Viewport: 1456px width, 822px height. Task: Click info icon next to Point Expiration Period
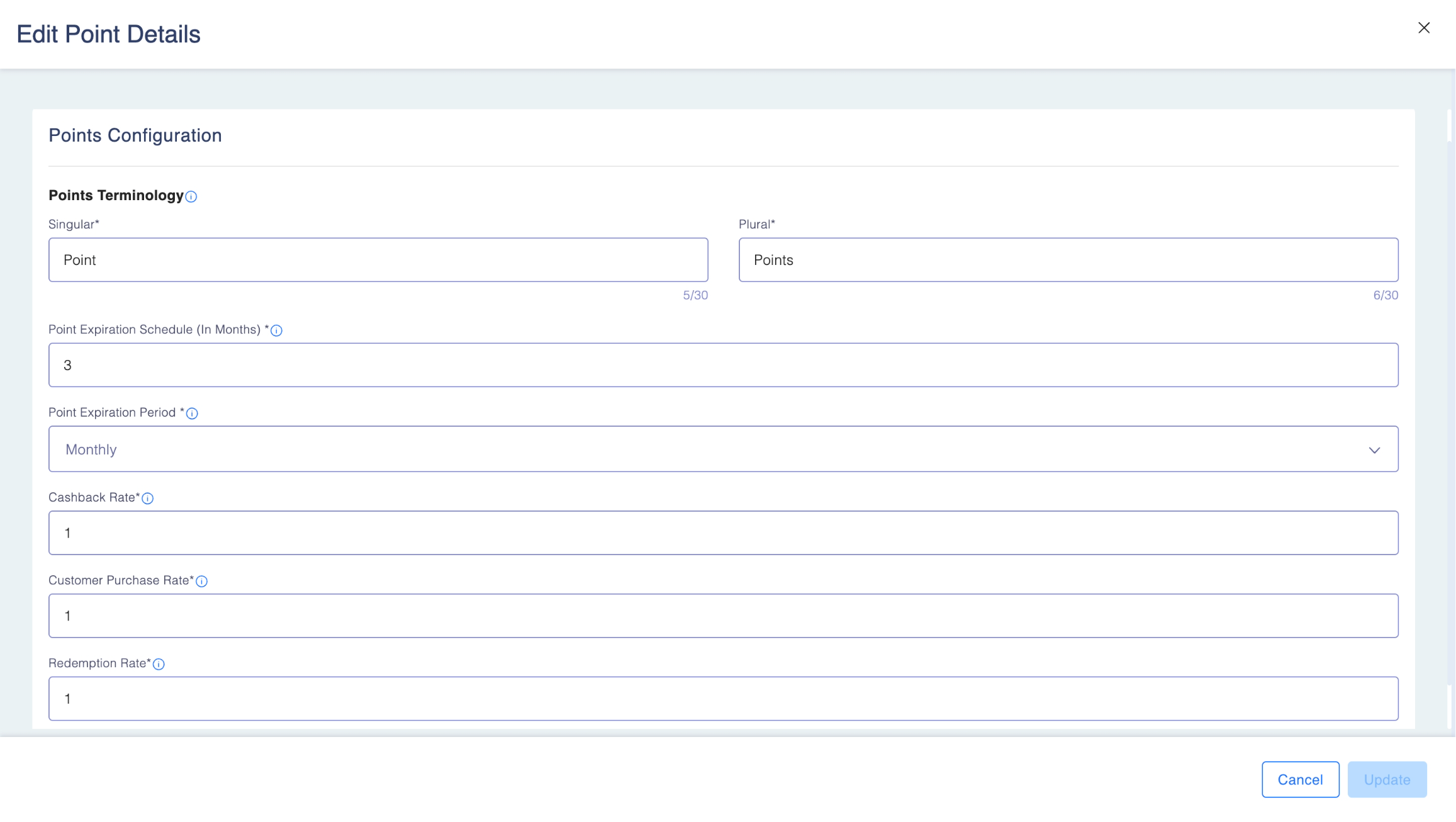click(x=192, y=414)
